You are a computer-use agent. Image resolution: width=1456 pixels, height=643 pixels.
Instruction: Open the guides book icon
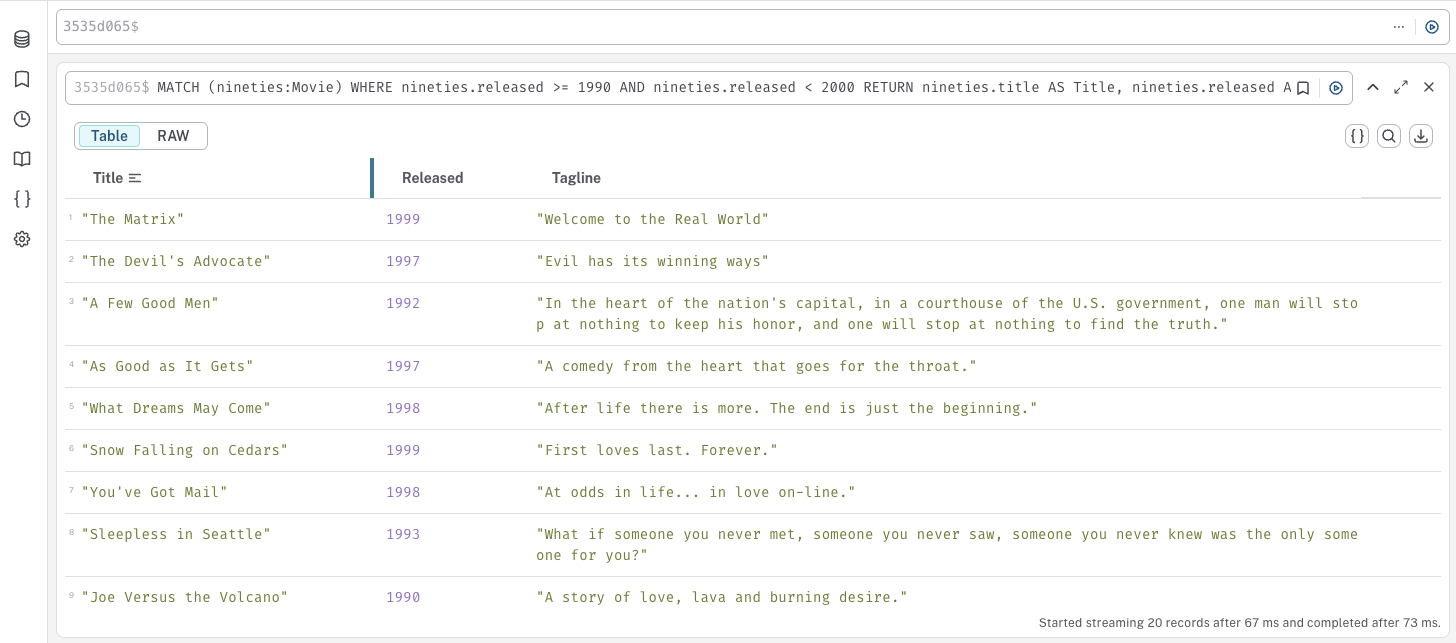(22, 159)
